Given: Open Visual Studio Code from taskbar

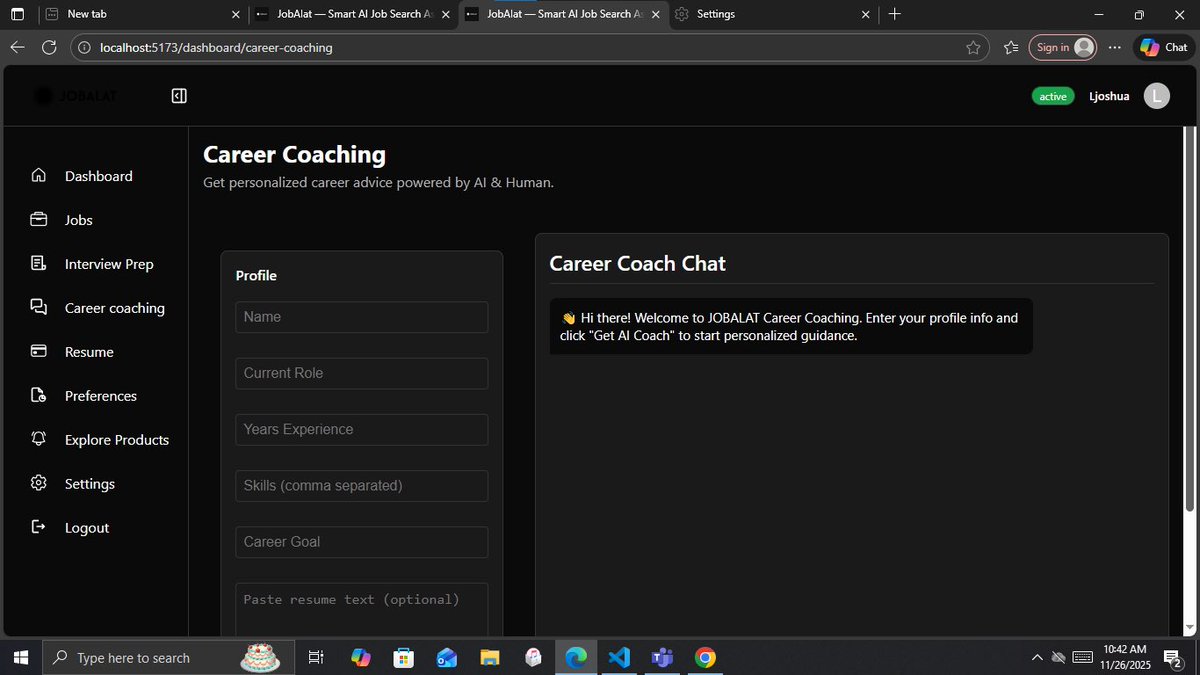Looking at the screenshot, I should tap(619, 657).
